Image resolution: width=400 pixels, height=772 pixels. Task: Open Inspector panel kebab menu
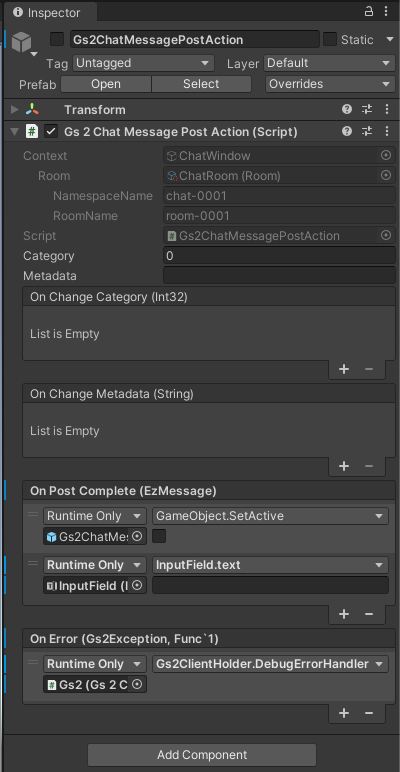(x=386, y=12)
